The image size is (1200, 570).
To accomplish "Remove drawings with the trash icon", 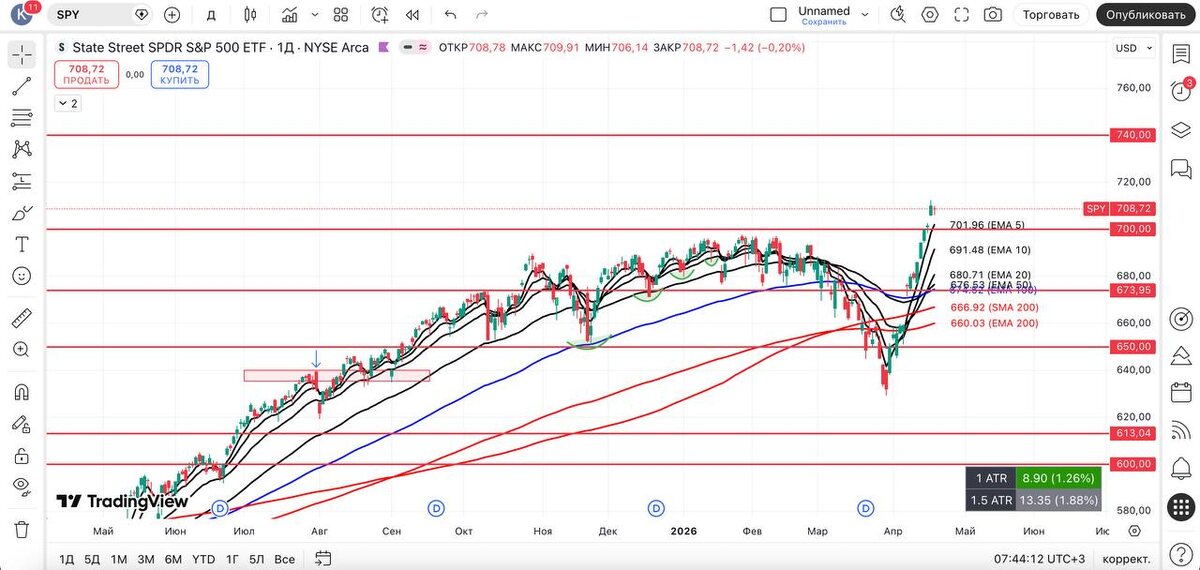I will pos(21,529).
